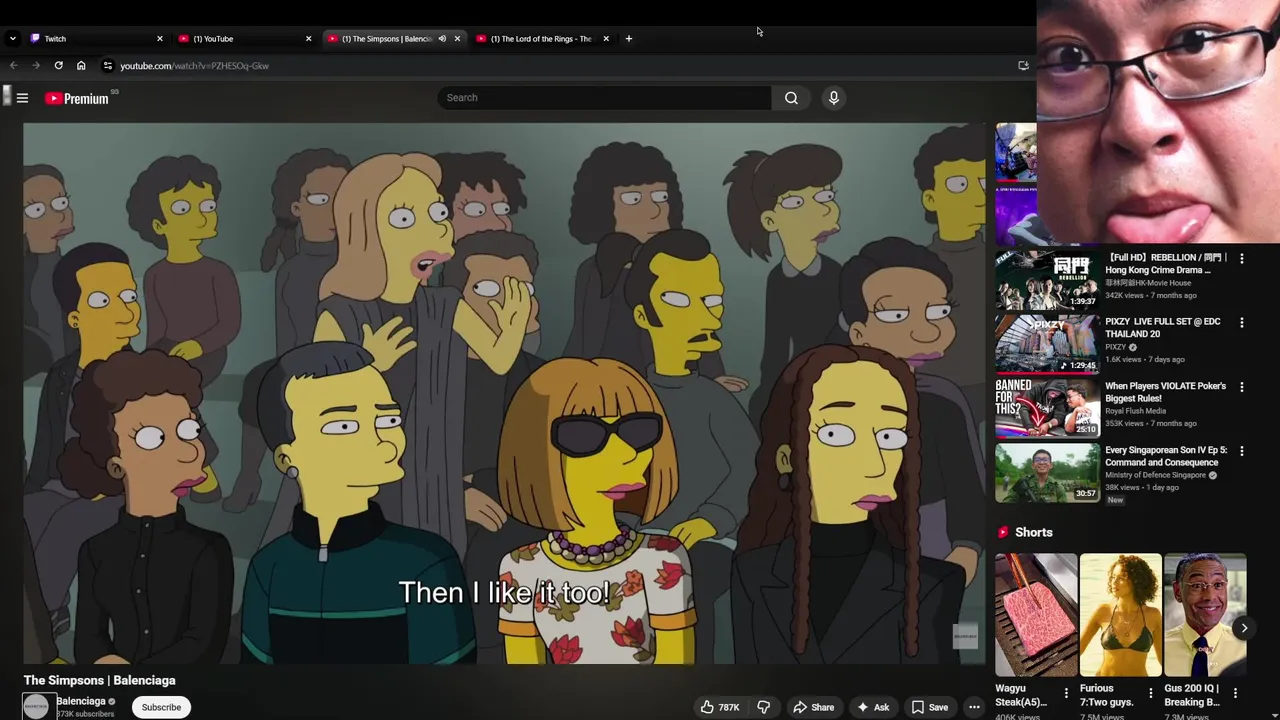Open Wagyu Steak short thumbnail

[1036, 615]
